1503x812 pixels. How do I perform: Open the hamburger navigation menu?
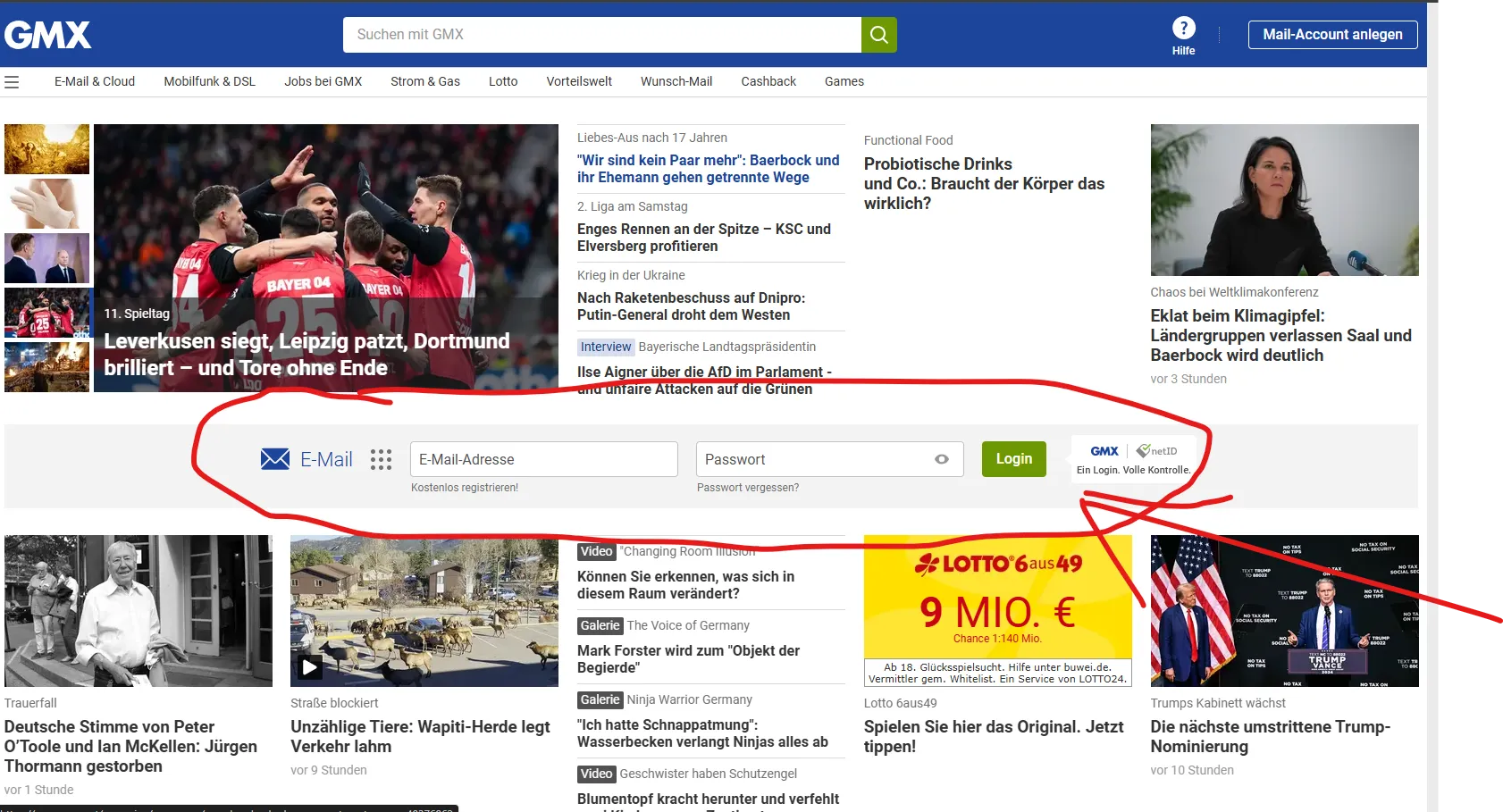[12, 82]
